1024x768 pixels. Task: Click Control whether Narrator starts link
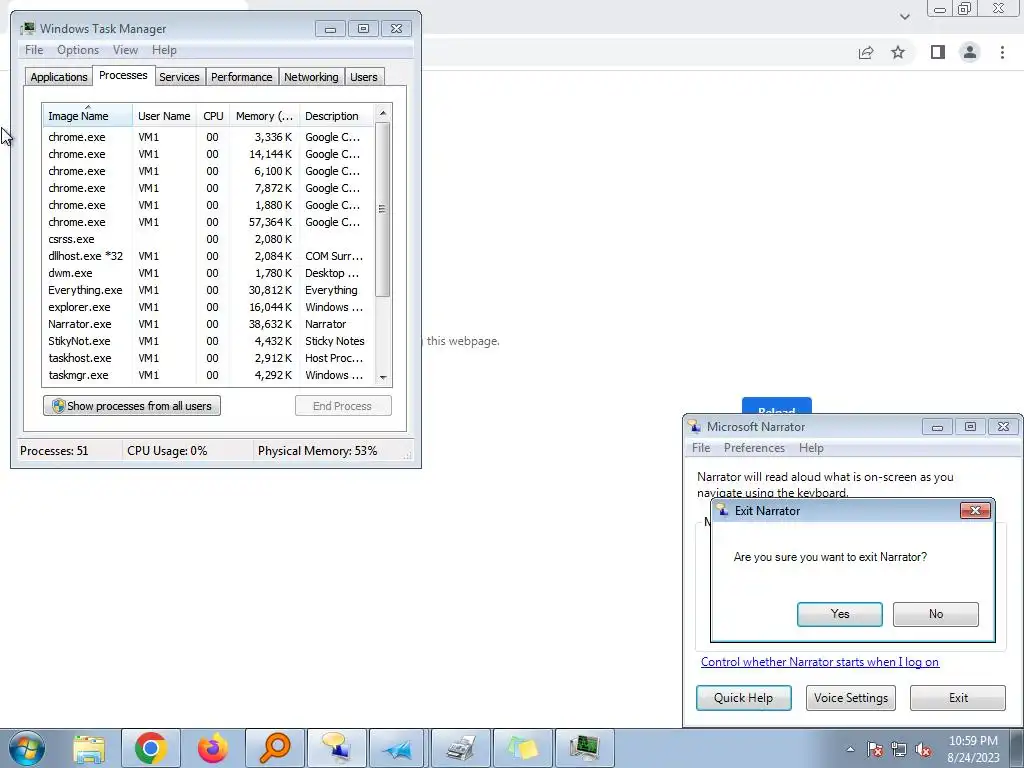point(820,662)
